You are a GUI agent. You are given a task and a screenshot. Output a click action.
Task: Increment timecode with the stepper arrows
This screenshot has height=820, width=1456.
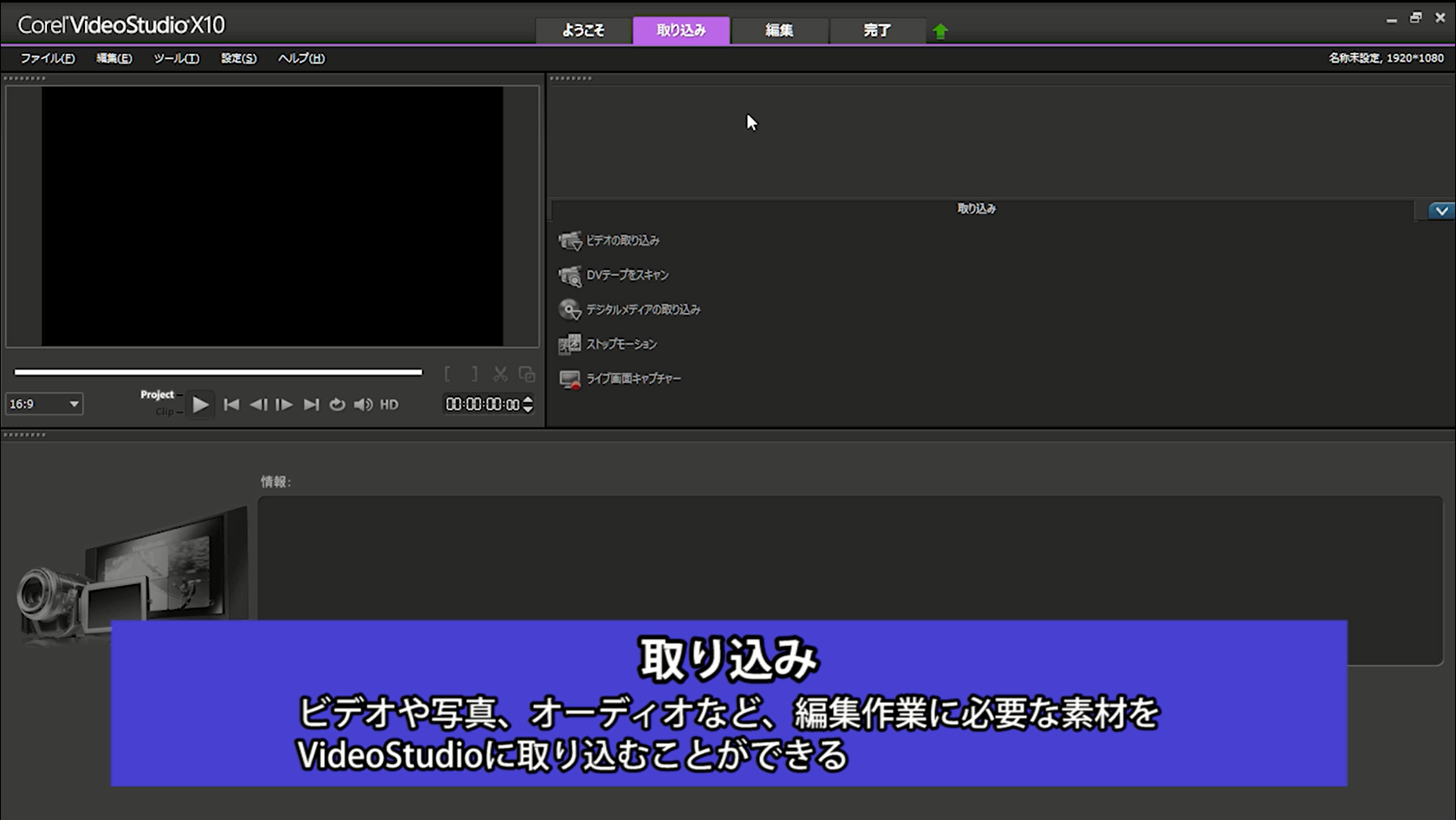pos(527,404)
